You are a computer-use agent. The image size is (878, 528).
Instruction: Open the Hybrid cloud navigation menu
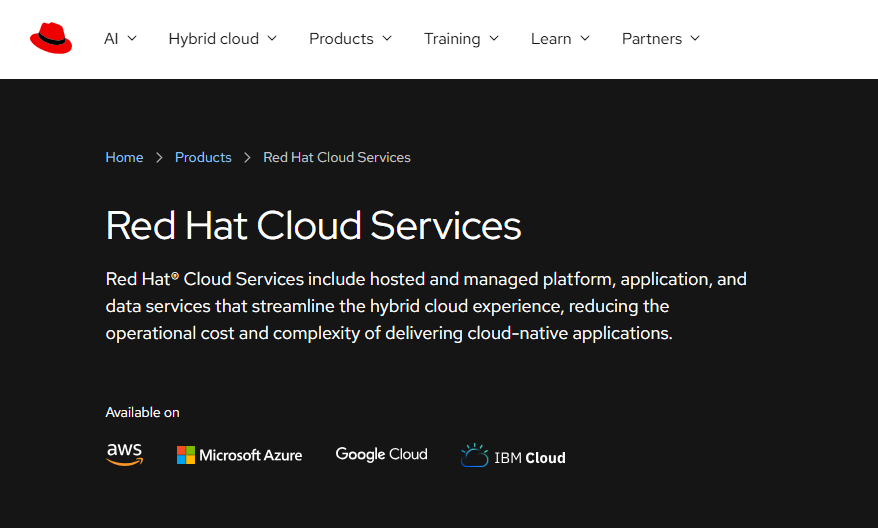[223, 39]
